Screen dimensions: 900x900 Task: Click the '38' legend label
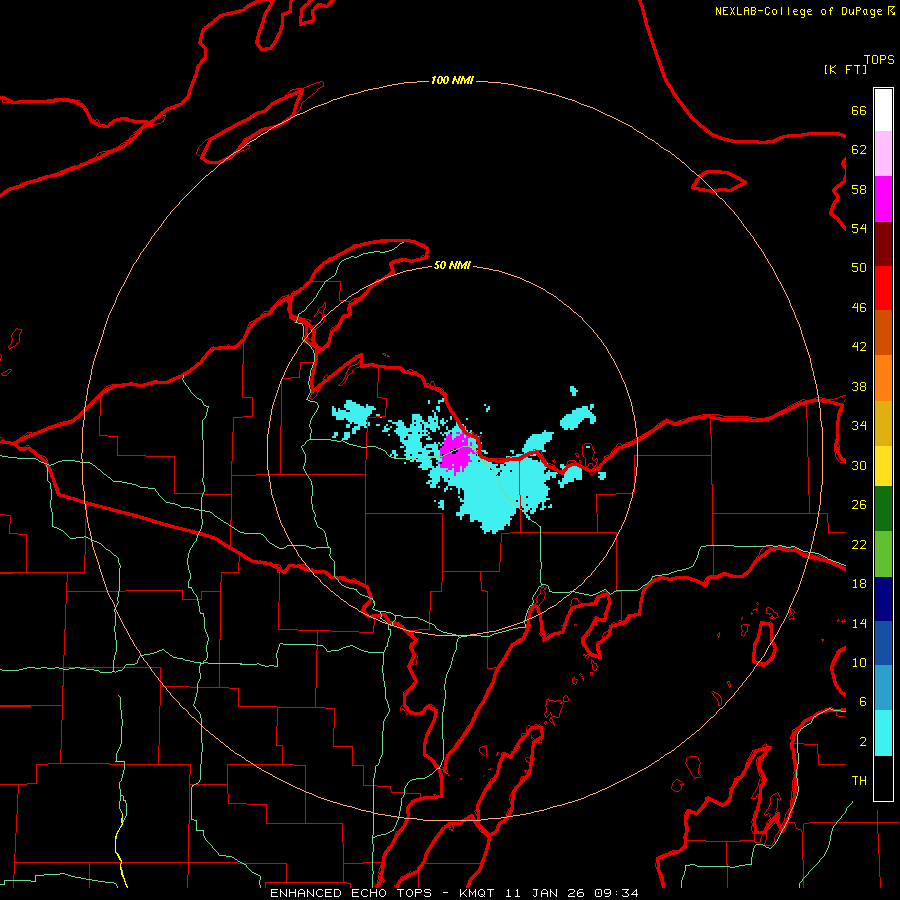click(859, 386)
